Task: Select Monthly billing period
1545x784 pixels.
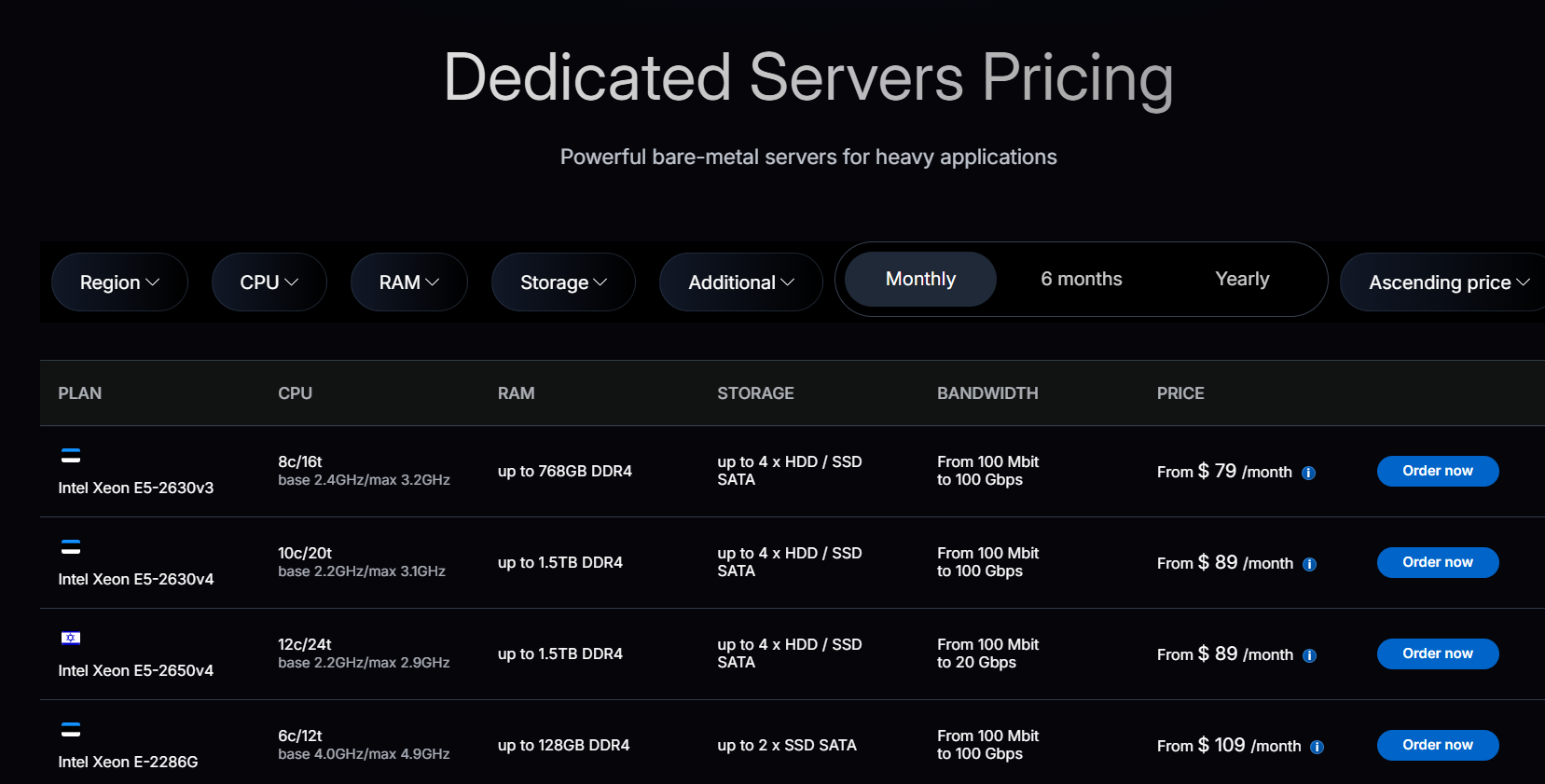Action: 920,279
